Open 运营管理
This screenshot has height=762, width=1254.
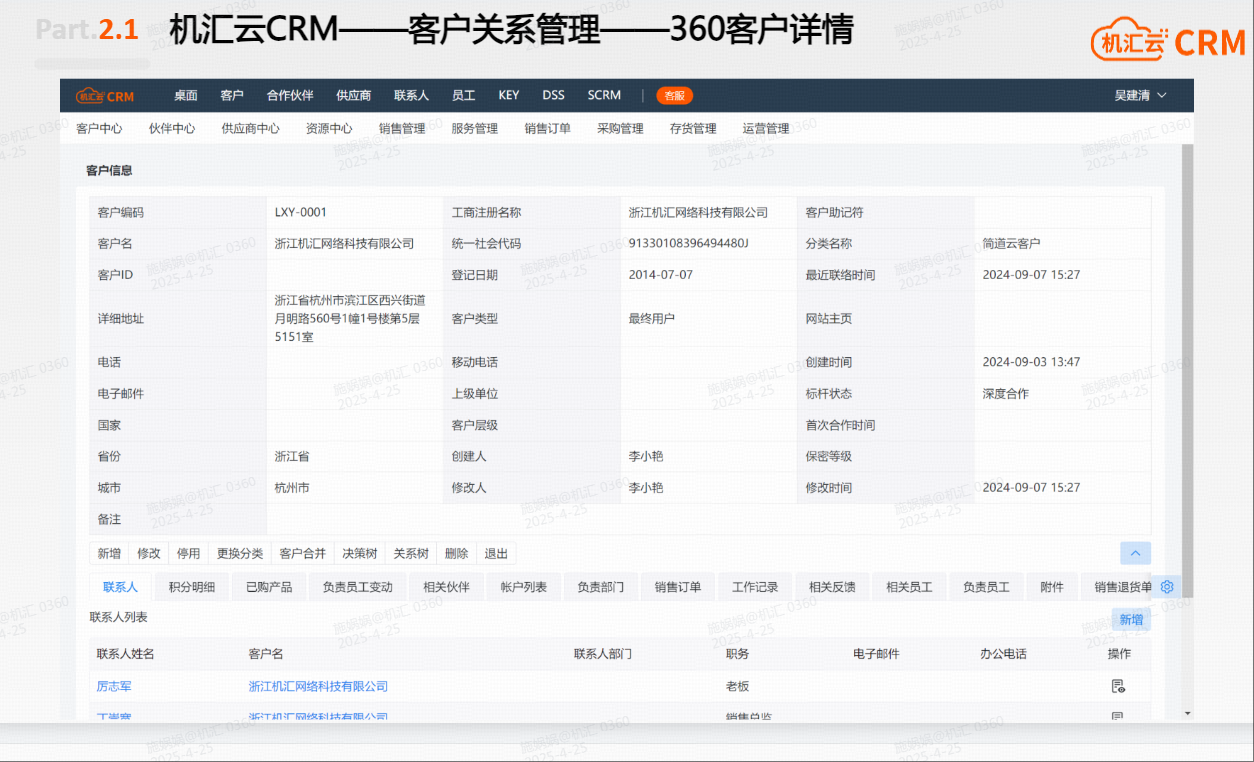click(766, 129)
